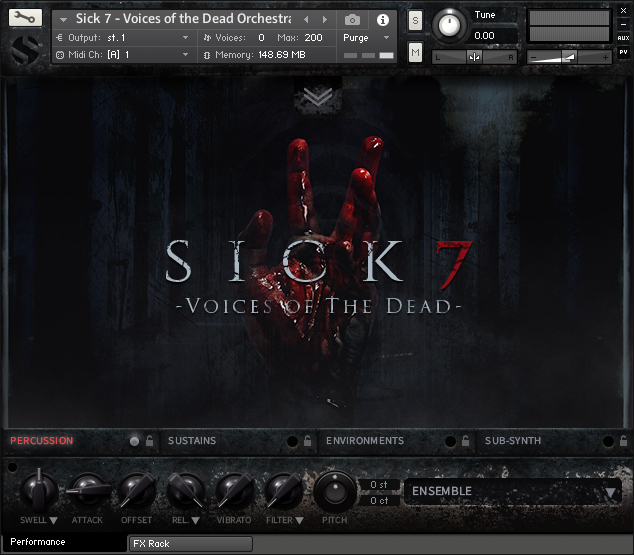This screenshot has height=555, width=634.
Task: Click the SWELL knob
Action: [x=39, y=491]
